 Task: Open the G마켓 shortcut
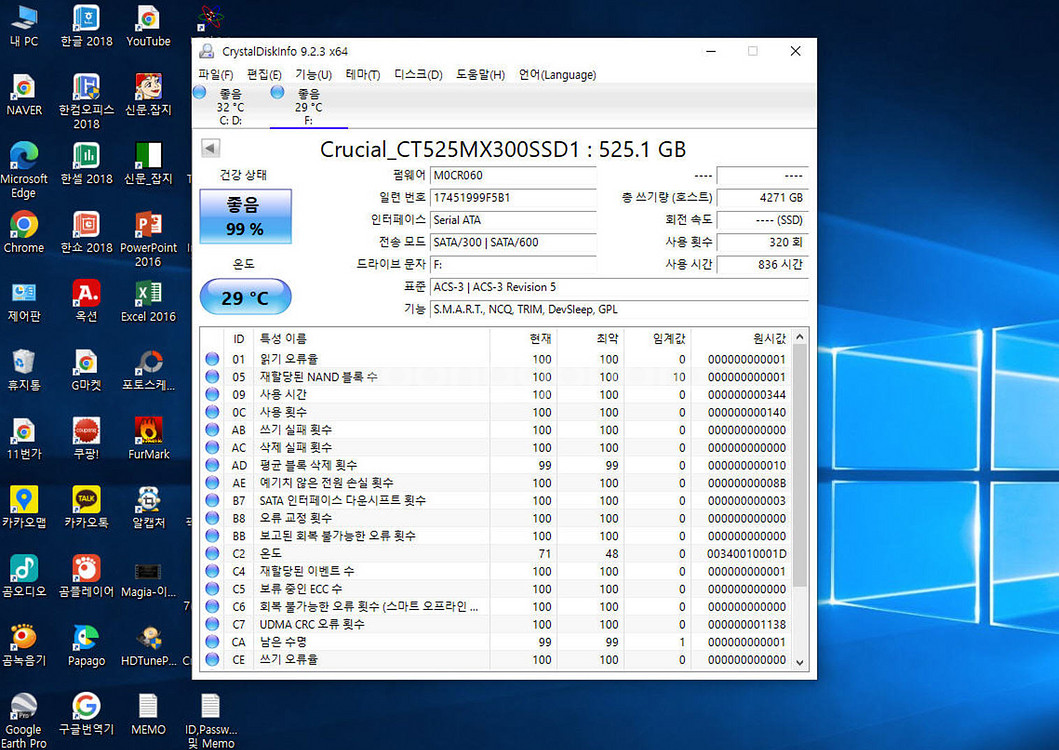pos(86,370)
